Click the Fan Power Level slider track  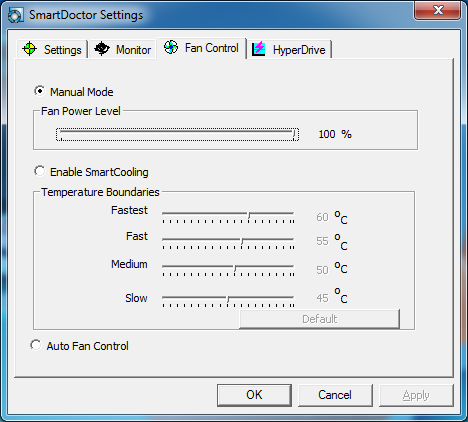pos(177,134)
